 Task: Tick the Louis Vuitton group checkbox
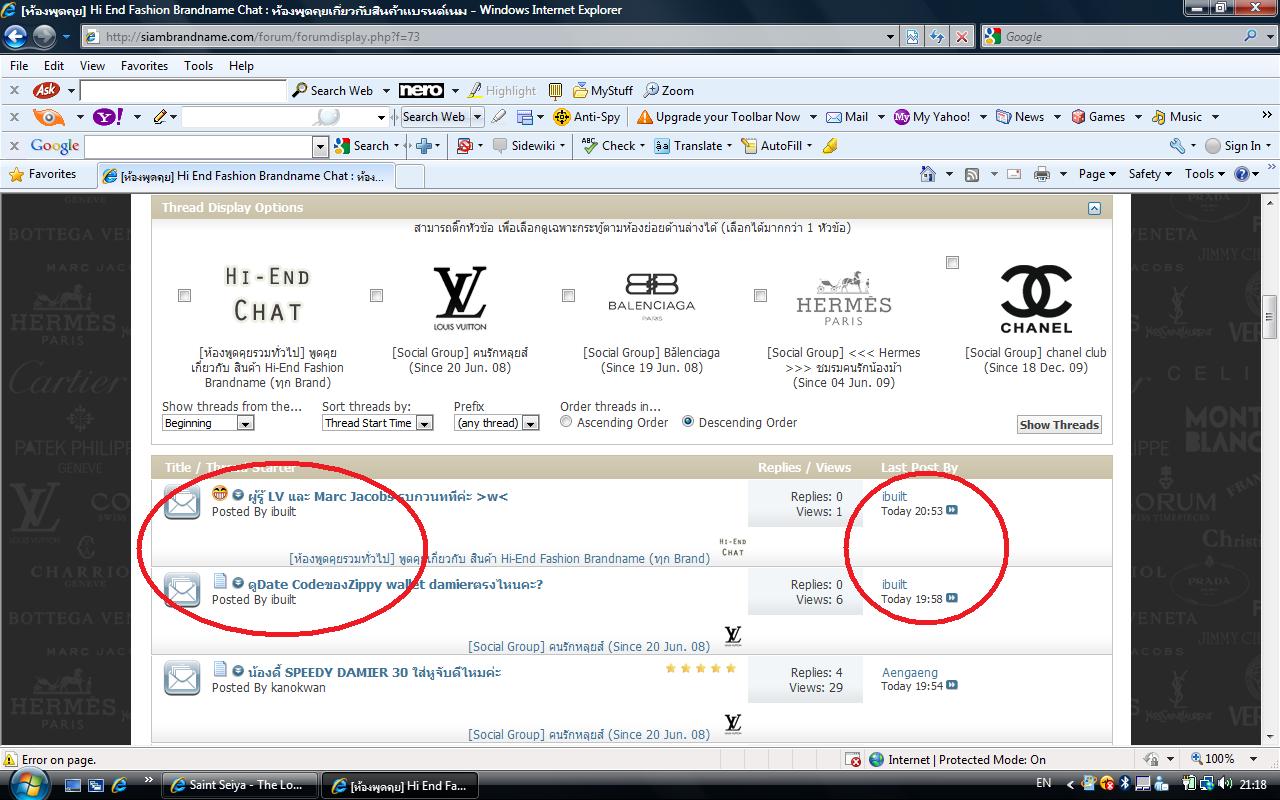pyautogui.click(x=376, y=295)
